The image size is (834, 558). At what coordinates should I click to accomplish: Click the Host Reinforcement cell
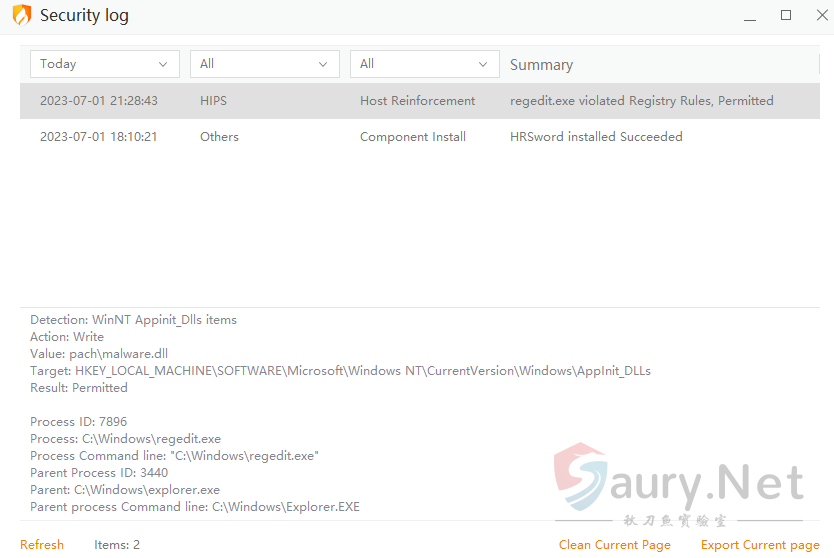(x=417, y=101)
